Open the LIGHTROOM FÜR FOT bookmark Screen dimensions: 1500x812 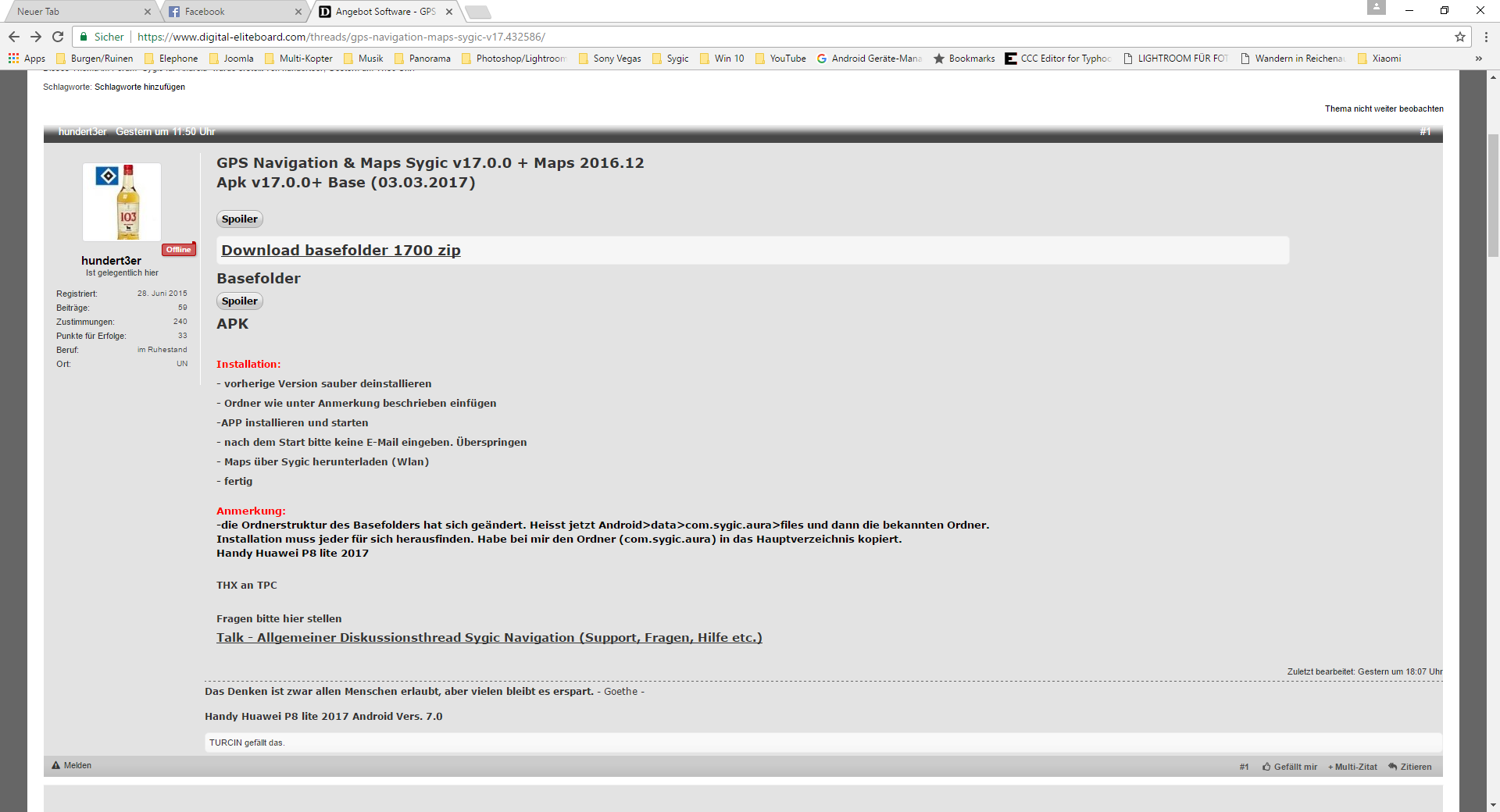click(1176, 59)
